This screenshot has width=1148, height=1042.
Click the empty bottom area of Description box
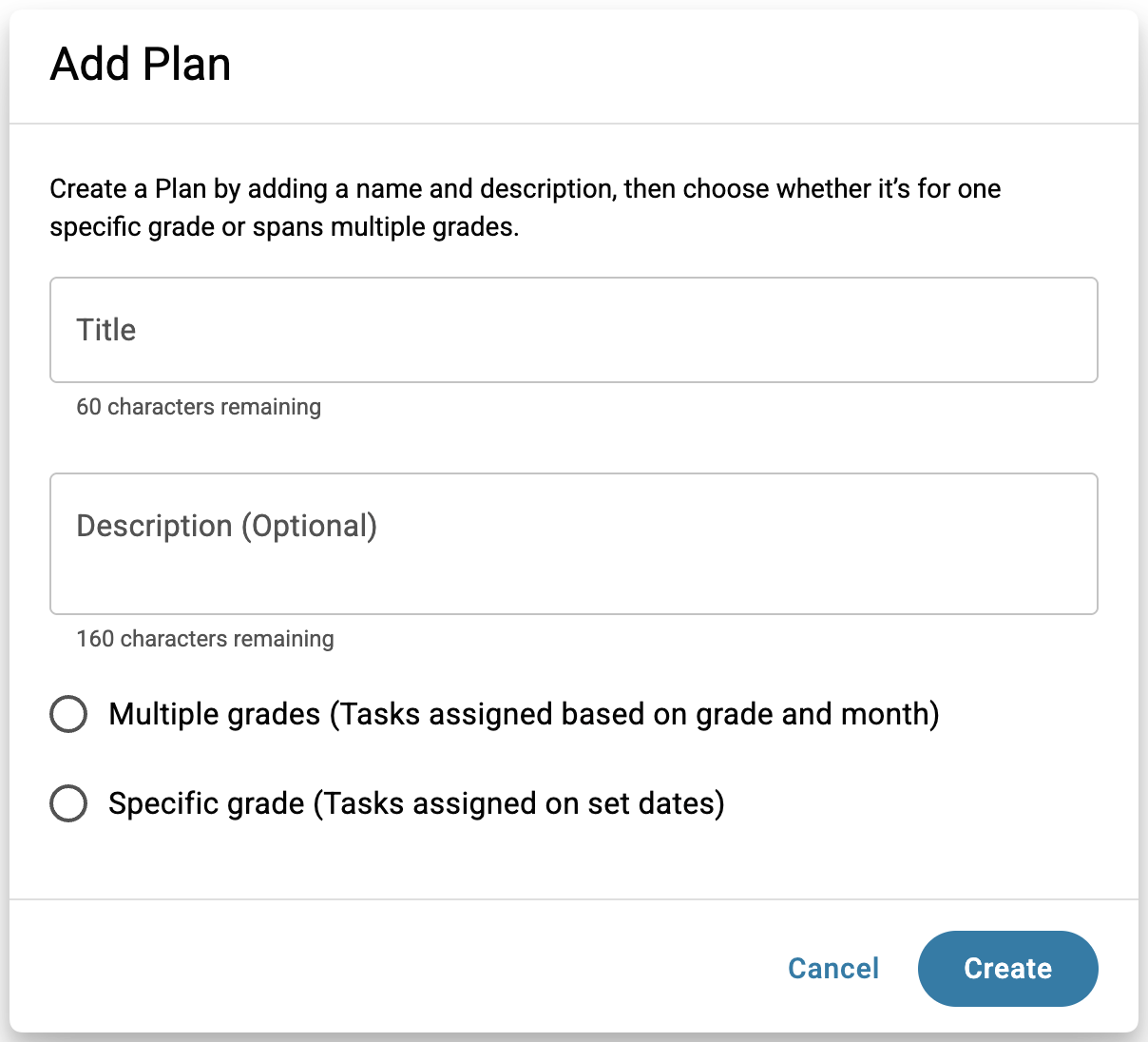[573, 589]
